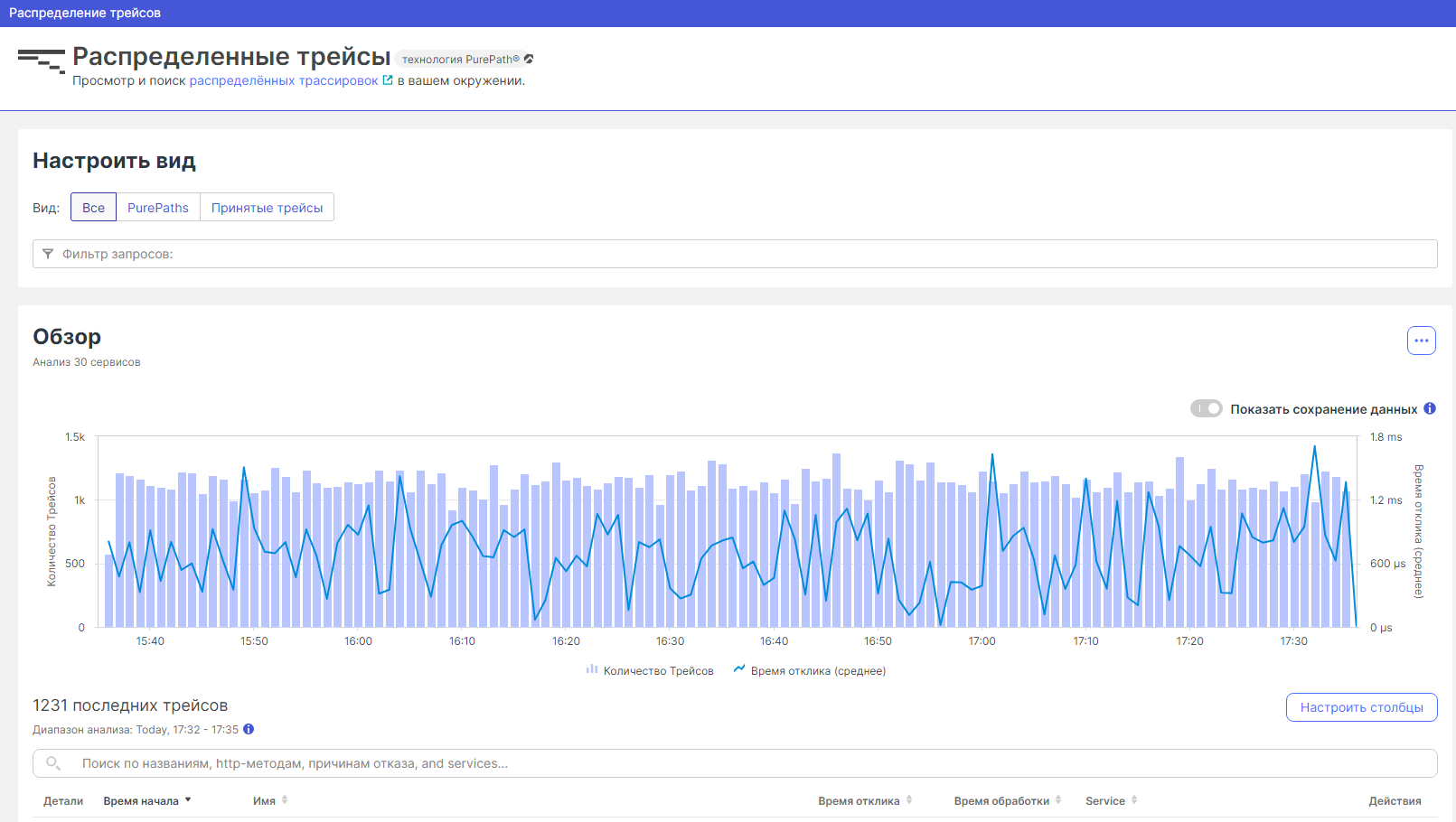1456x822 pixels.
Task: Select Принятые трейсы view tab
Action: pos(267,207)
